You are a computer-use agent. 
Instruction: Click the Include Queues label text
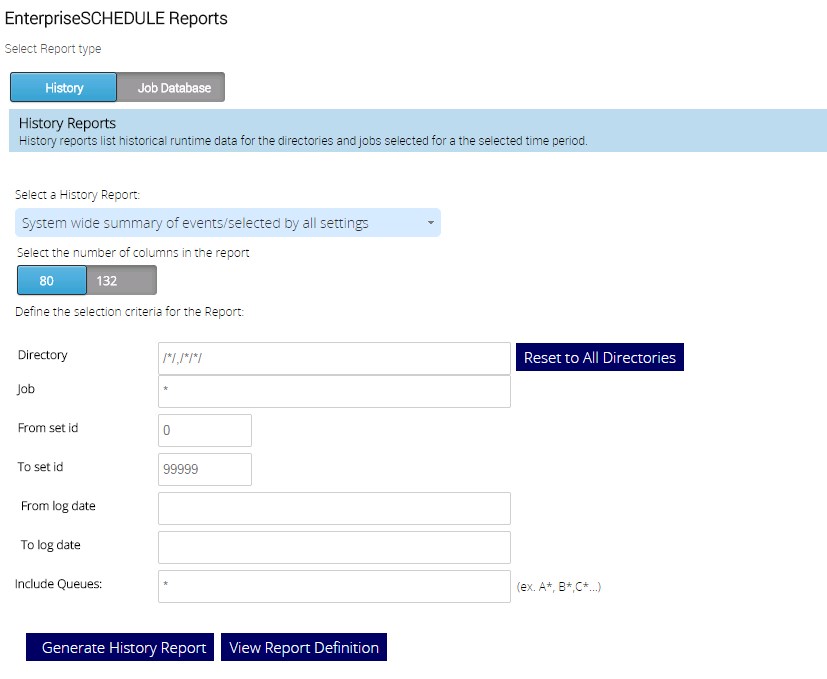(58, 584)
